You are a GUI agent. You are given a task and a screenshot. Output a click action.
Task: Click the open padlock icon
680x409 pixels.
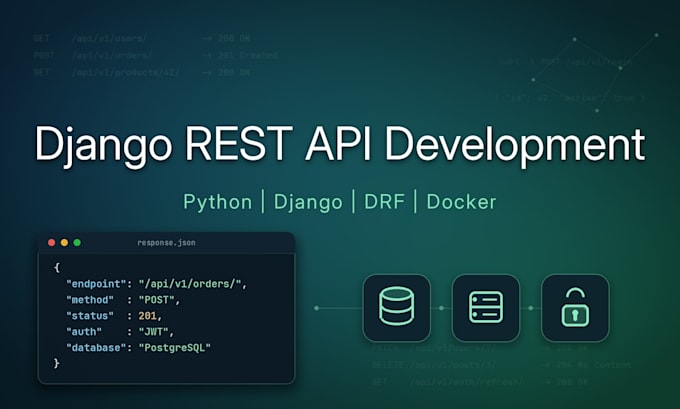tap(575, 307)
